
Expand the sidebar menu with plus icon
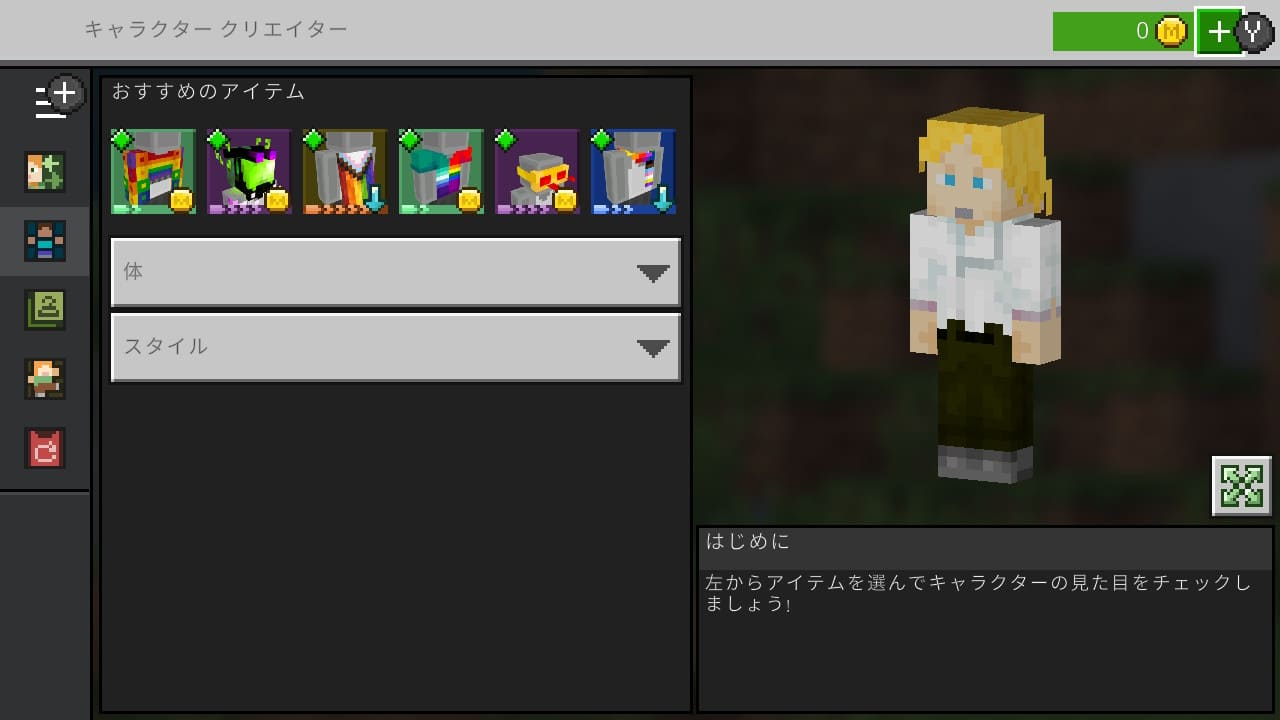point(58,98)
